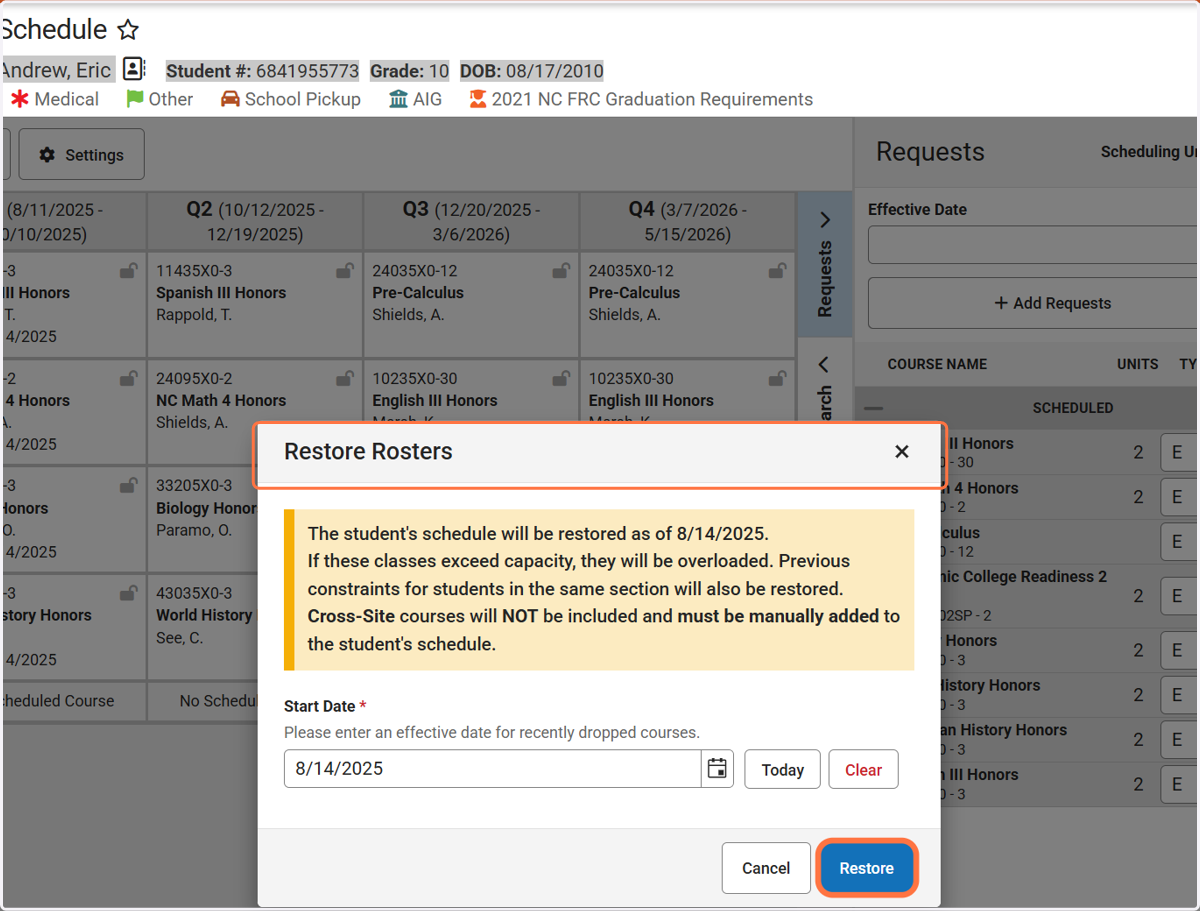The height and width of the screenshot is (911, 1200).
Task: Select the Q3 column header
Action: pos(471,221)
